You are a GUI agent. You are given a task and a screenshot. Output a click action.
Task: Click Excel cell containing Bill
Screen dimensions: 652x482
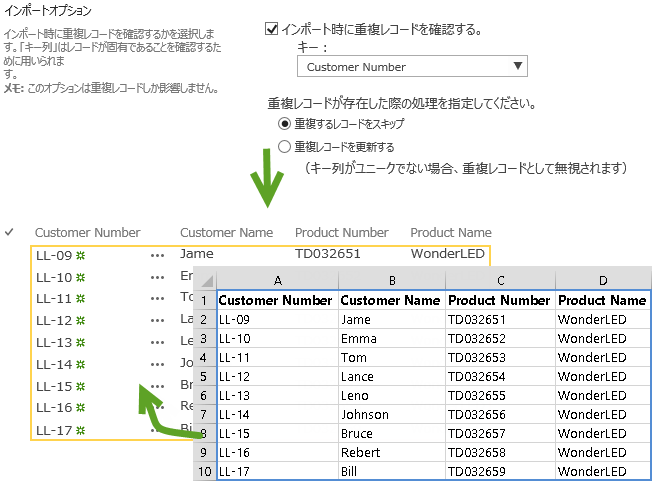pyautogui.click(x=392, y=472)
